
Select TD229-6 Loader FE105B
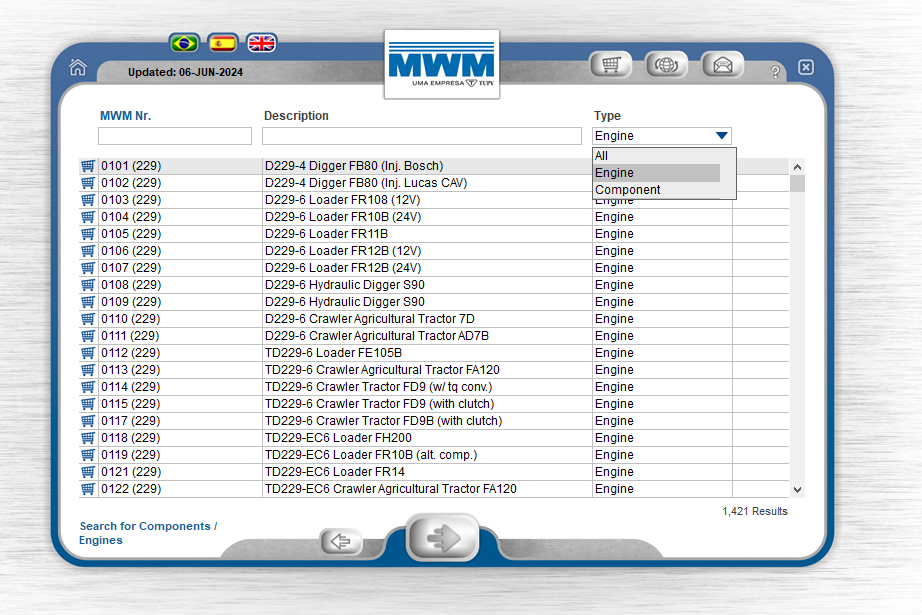coord(333,353)
